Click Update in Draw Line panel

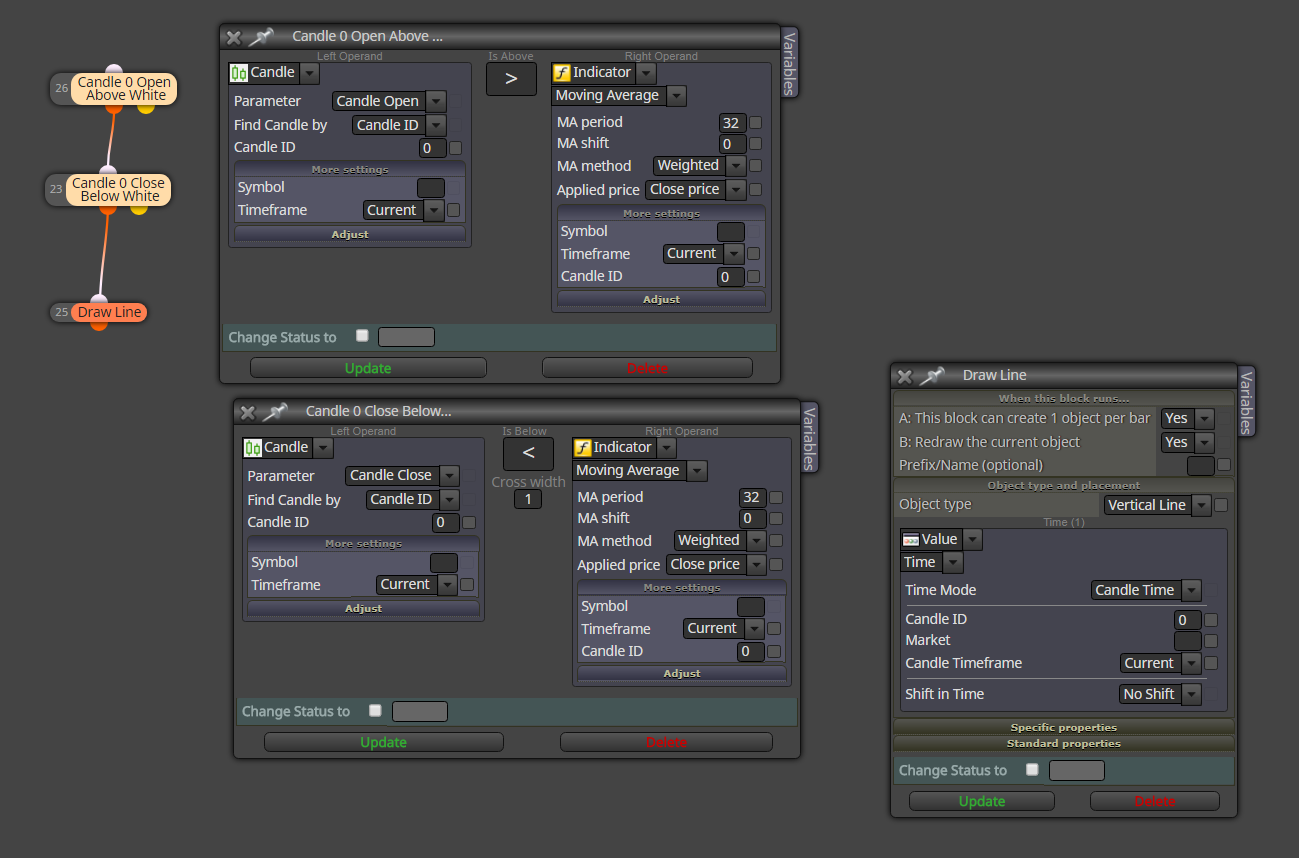[982, 801]
